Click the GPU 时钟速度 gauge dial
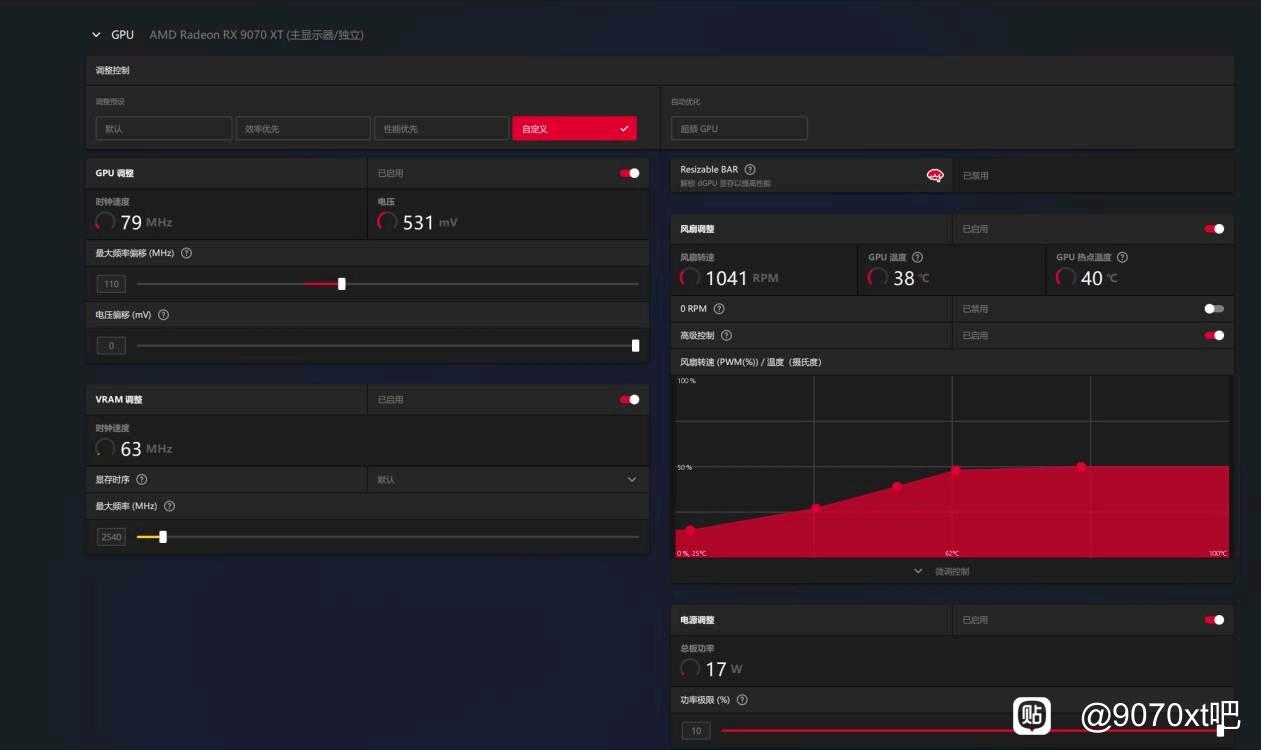Screen dimensions: 1261x750 [105, 222]
